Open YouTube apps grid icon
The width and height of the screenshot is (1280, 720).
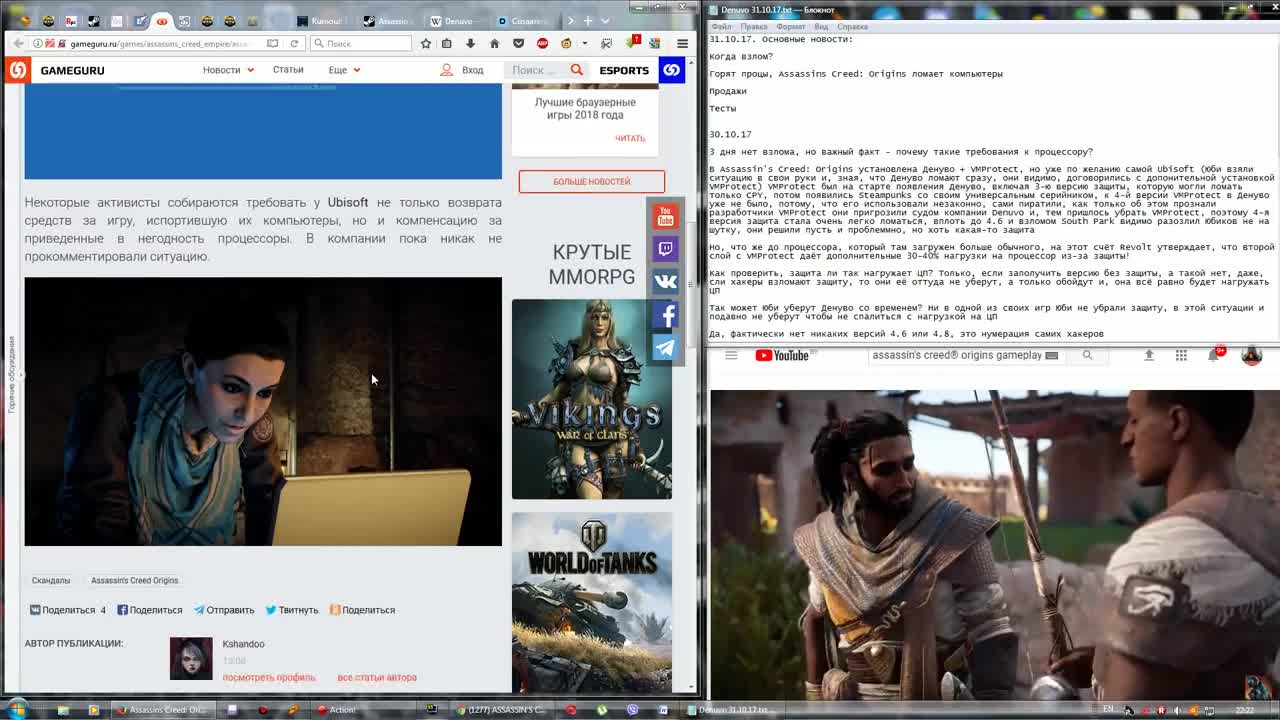1181,355
